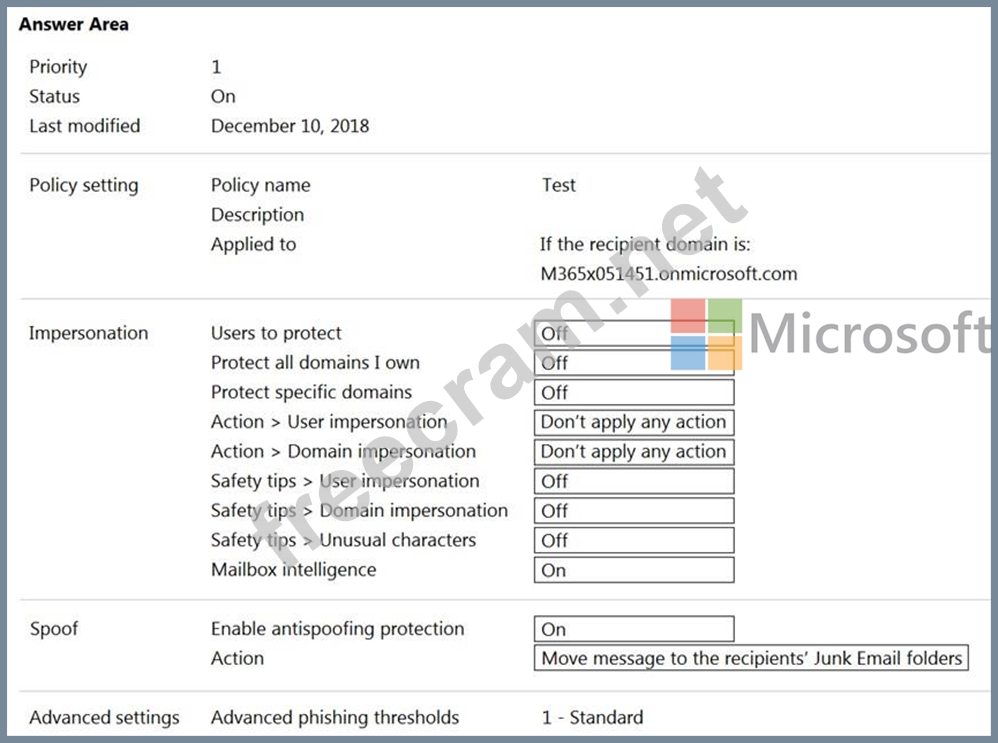Click the M365x051451.onmicrosoft.com domain text
This screenshot has width=998, height=743.
tap(668, 273)
